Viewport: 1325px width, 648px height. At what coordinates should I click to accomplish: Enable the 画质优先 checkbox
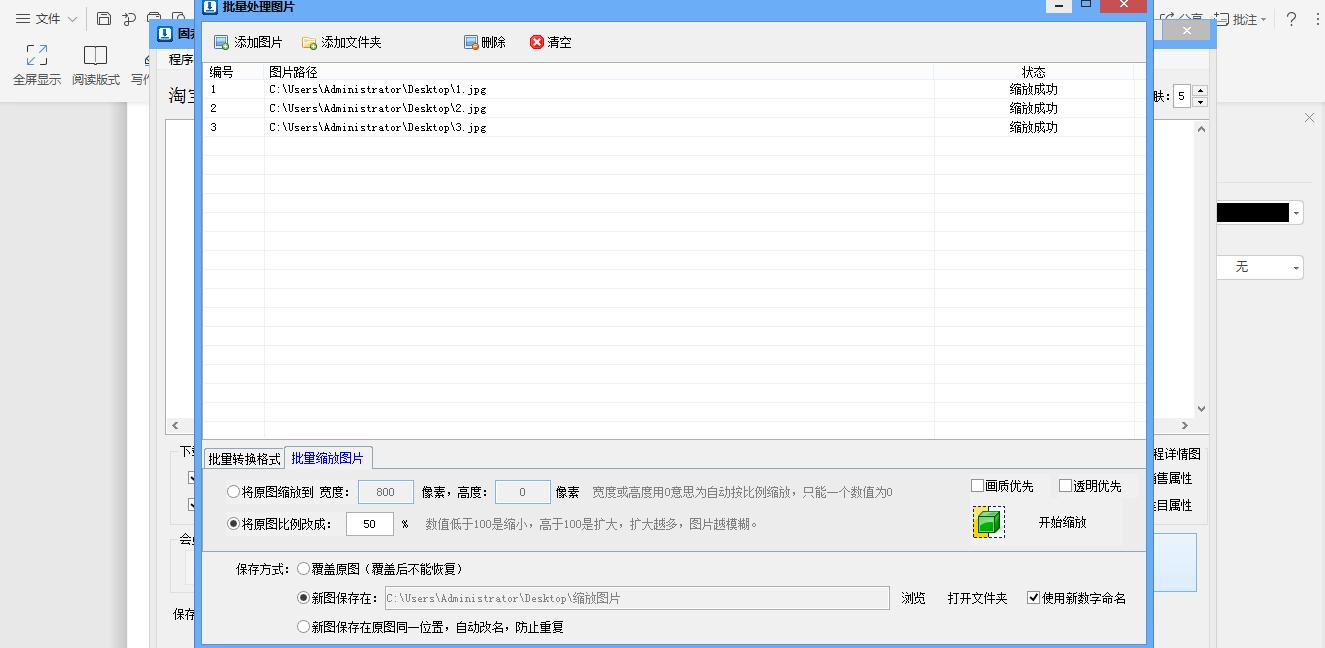(x=975, y=485)
